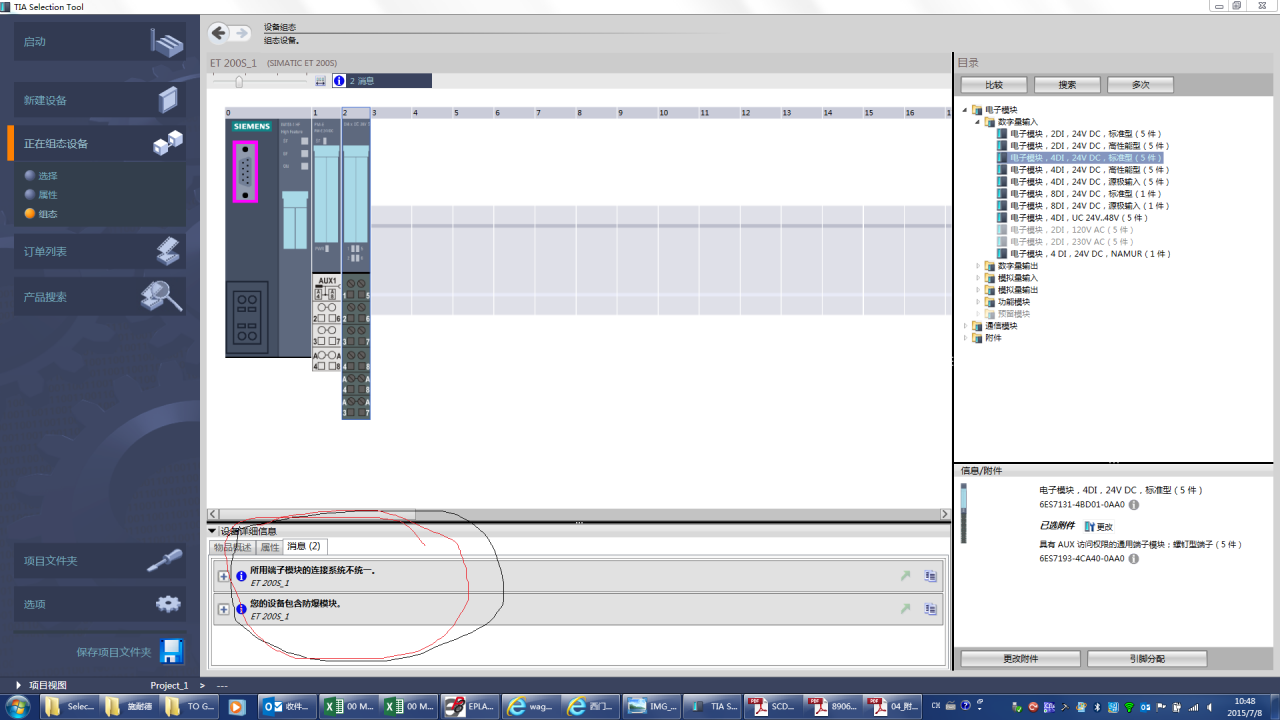Select 2DI 24V DC 高性能型 module

point(1088,146)
